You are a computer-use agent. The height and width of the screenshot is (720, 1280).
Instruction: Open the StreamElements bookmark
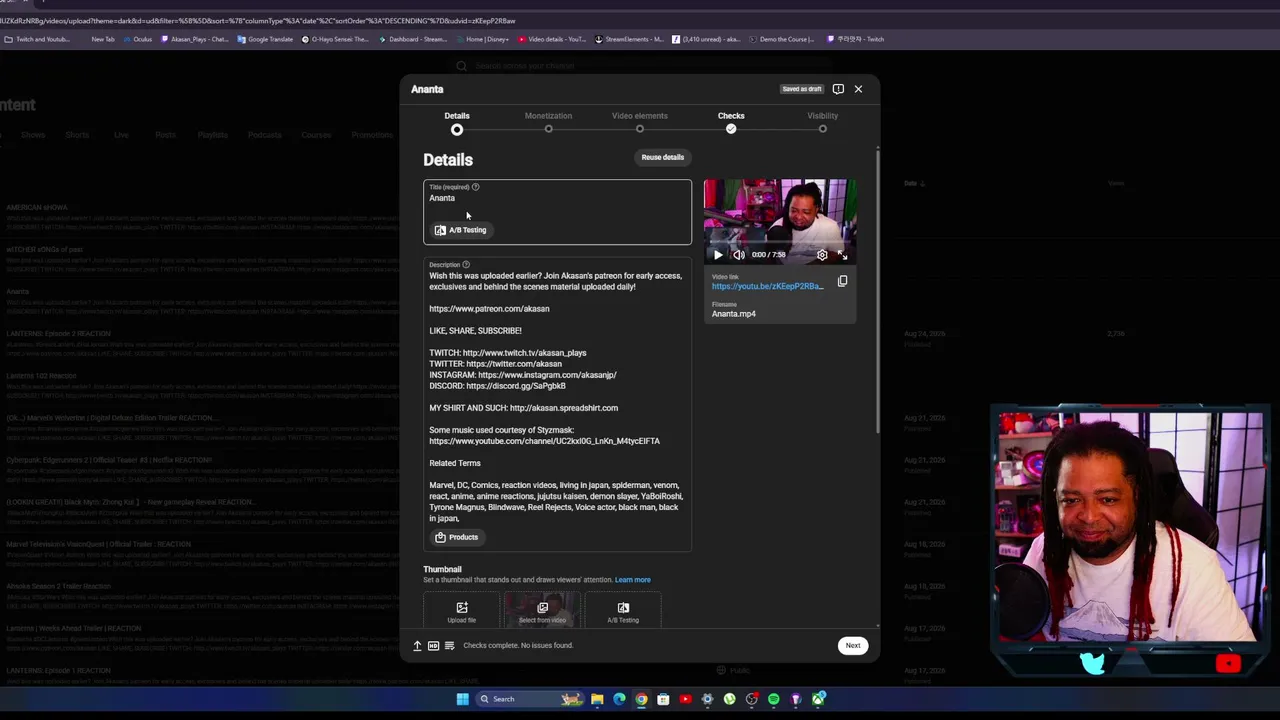point(629,39)
